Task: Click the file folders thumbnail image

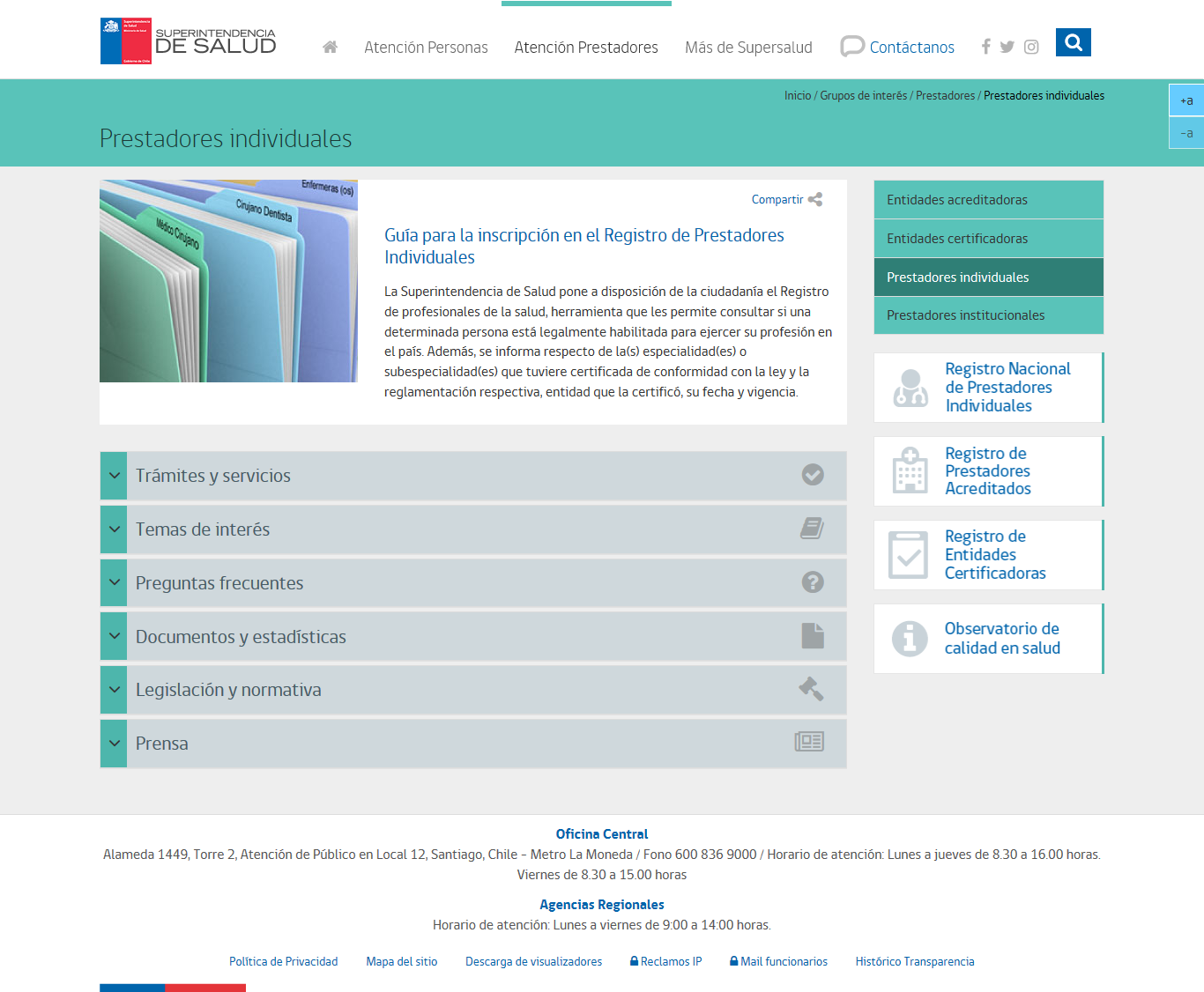Action: [228, 281]
